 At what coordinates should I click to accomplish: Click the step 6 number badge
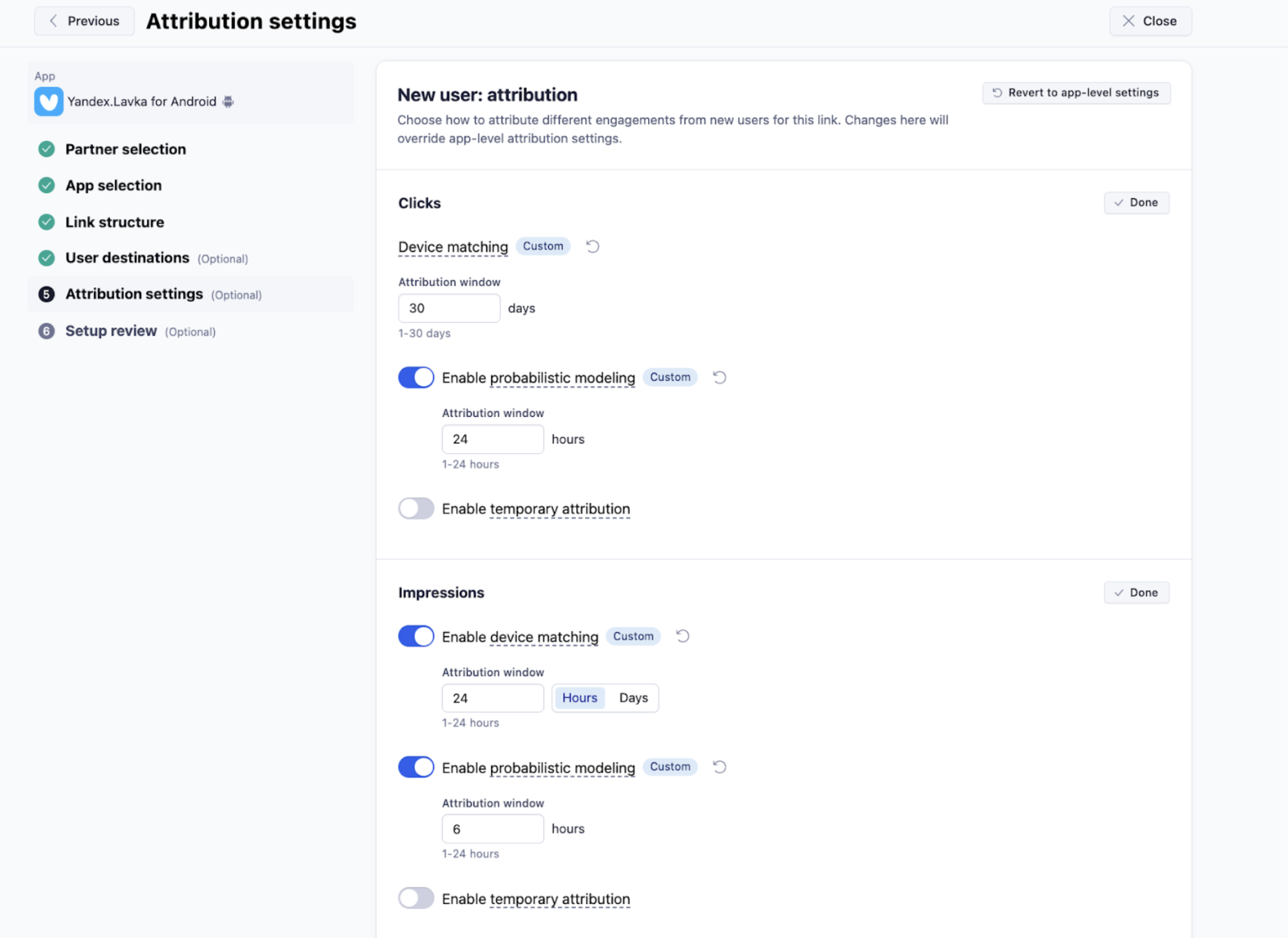pos(47,331)
